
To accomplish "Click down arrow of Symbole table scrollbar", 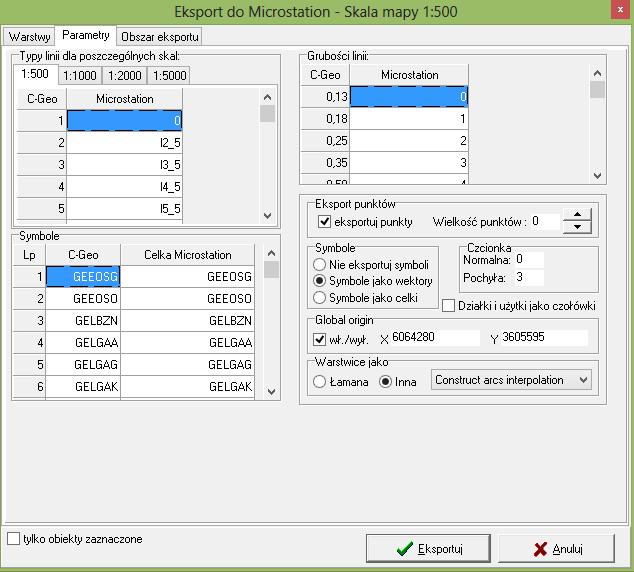I will point(271,391).
